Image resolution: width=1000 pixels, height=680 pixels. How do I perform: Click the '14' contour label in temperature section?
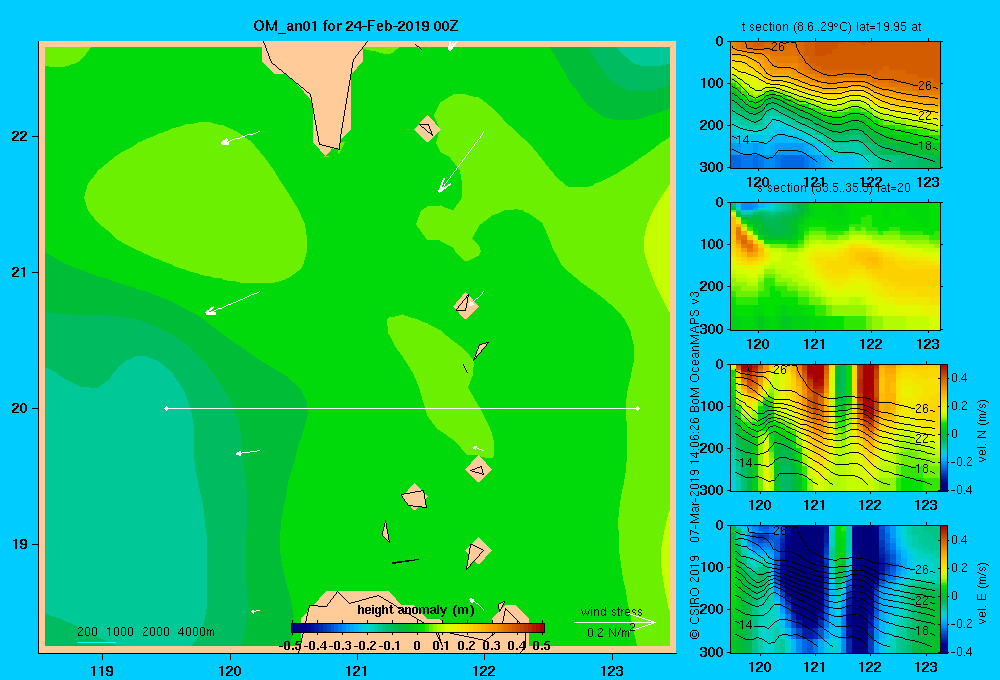tap(744, 140)
